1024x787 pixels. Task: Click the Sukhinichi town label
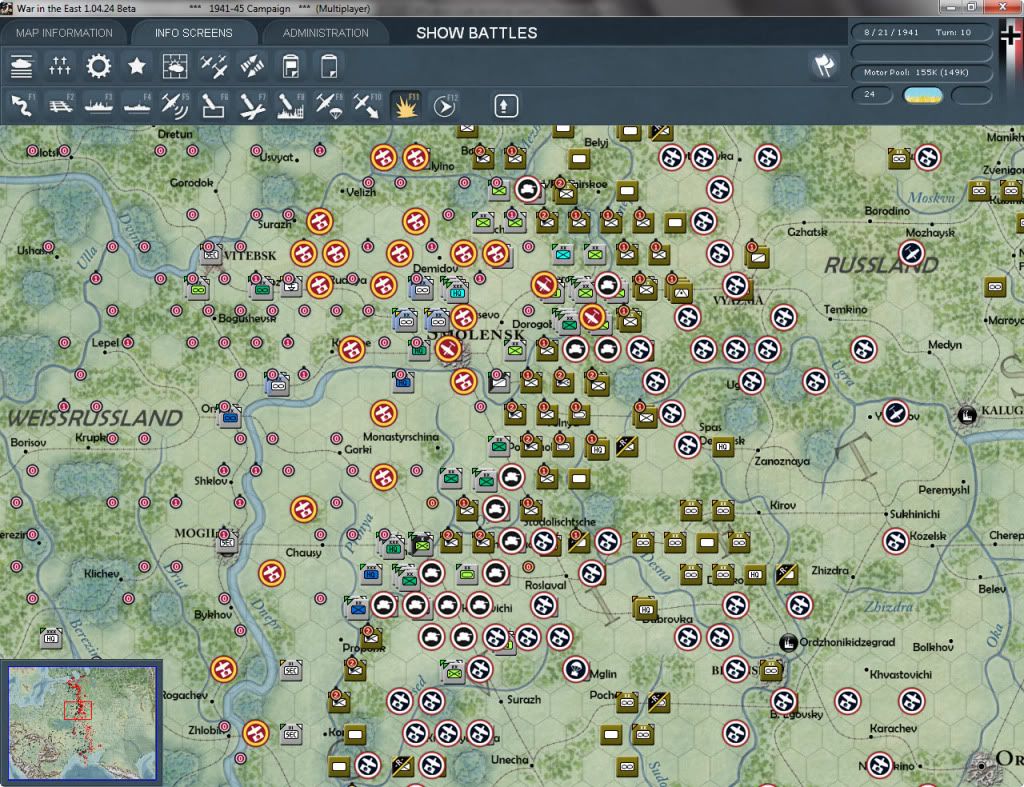[x=915, y=514]
